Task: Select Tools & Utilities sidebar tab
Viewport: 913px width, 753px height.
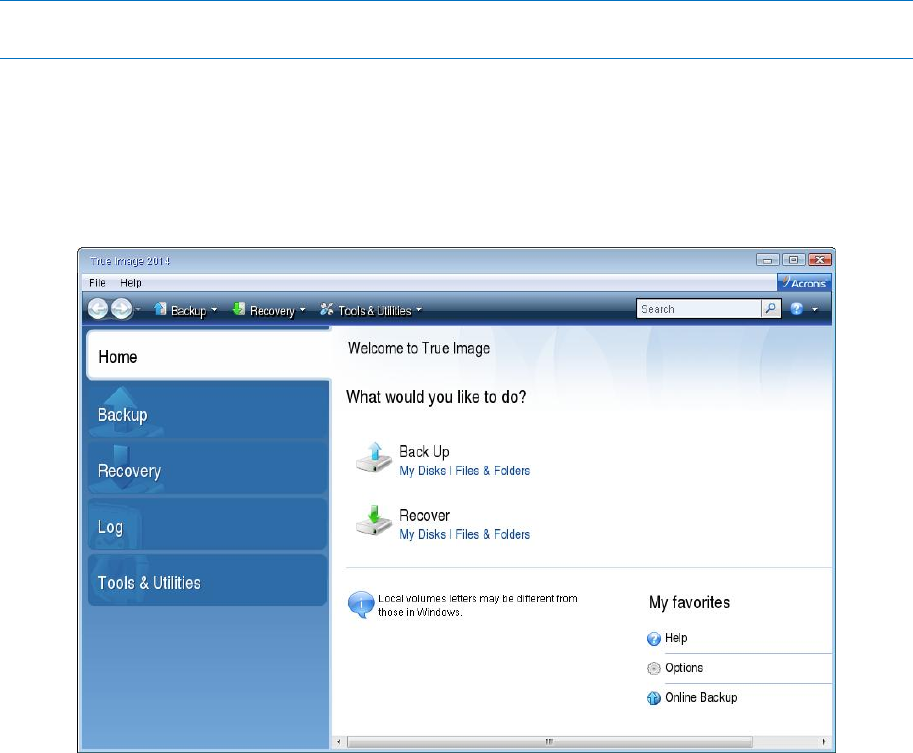Action: [x=208, y=581]
